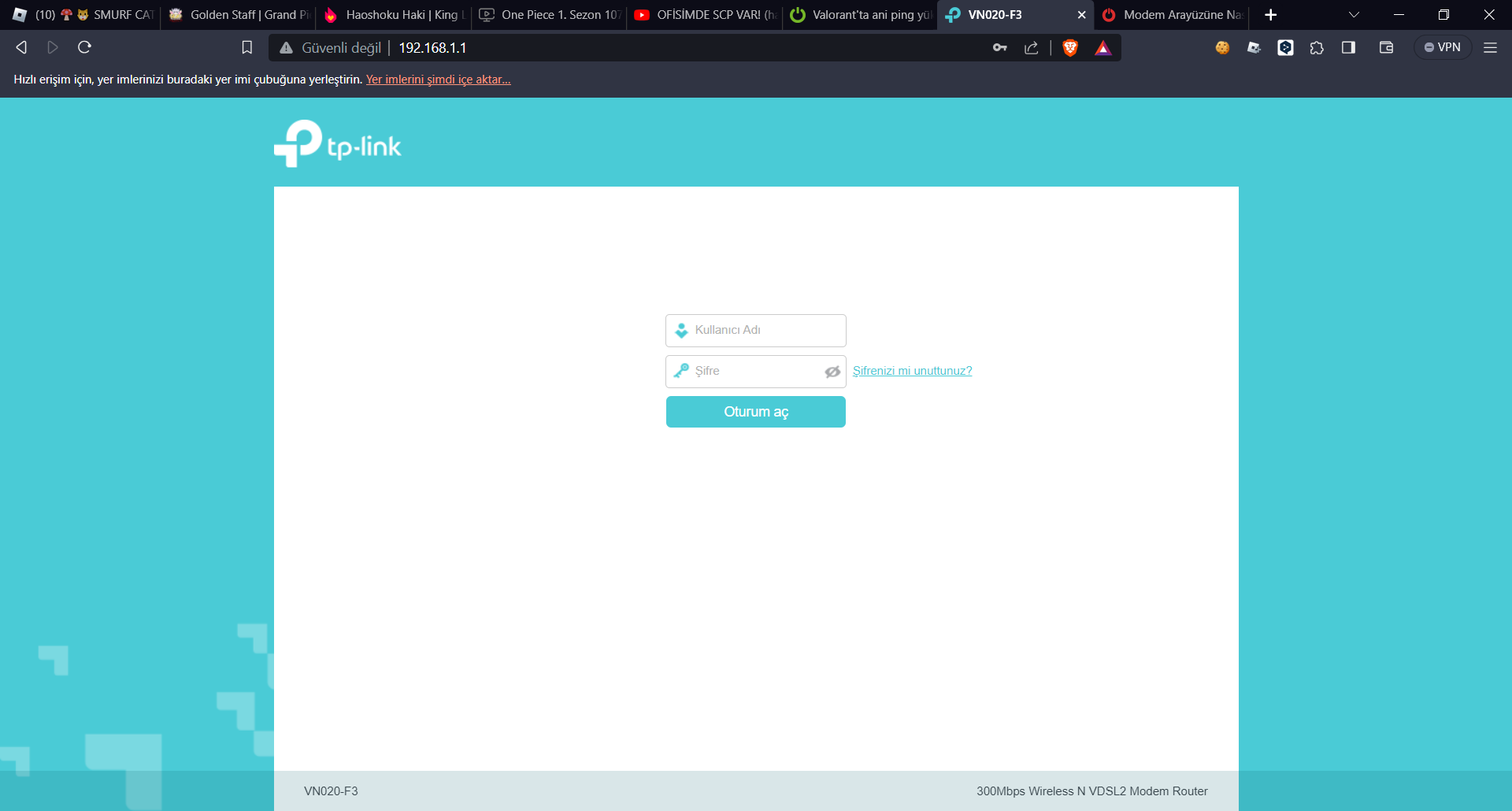This screenshot has width=1512, height=811.
Task: Go forward to the next page
Action: (x=53, y=47)
